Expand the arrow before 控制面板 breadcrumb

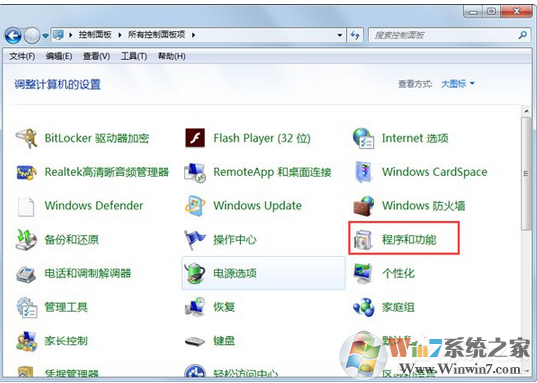click(x=71, y=35)
